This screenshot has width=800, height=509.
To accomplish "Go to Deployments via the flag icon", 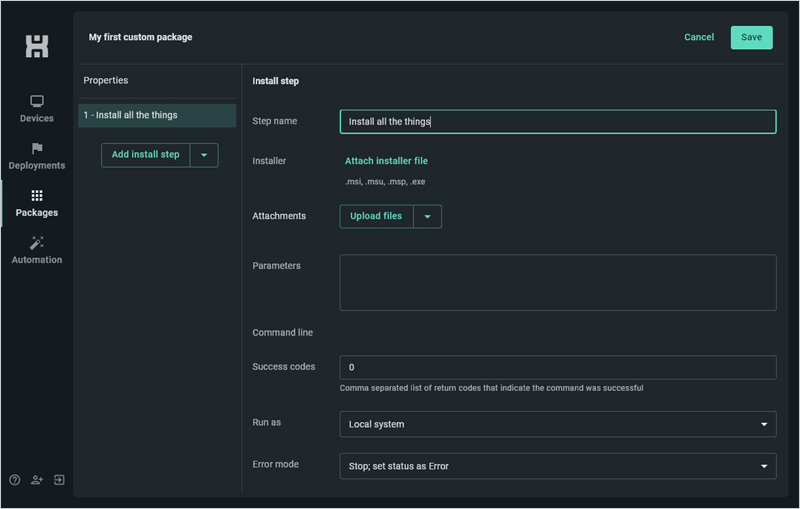I will (x=37, y=148).
